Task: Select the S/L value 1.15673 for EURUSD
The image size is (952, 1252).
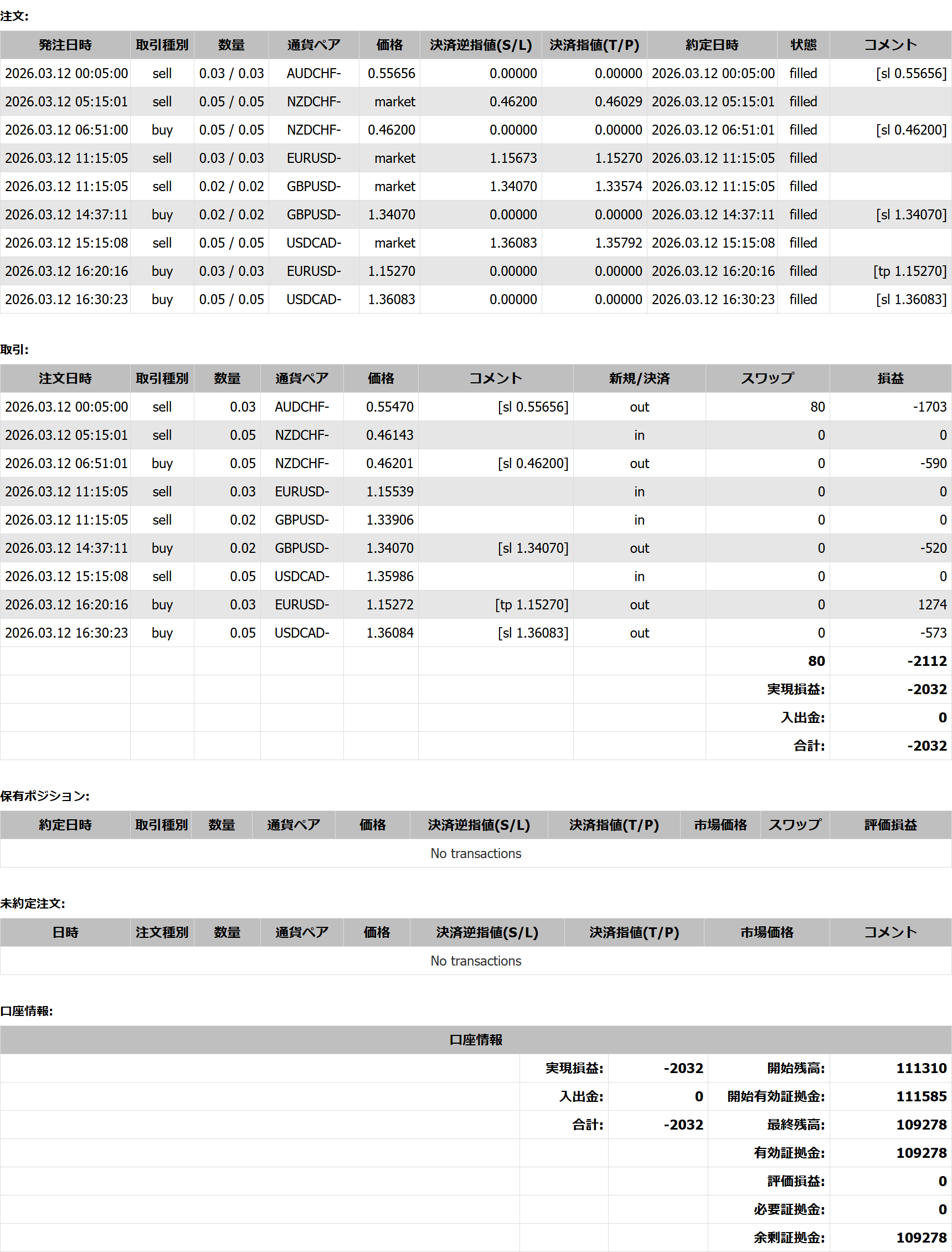Action: (513, 158)
